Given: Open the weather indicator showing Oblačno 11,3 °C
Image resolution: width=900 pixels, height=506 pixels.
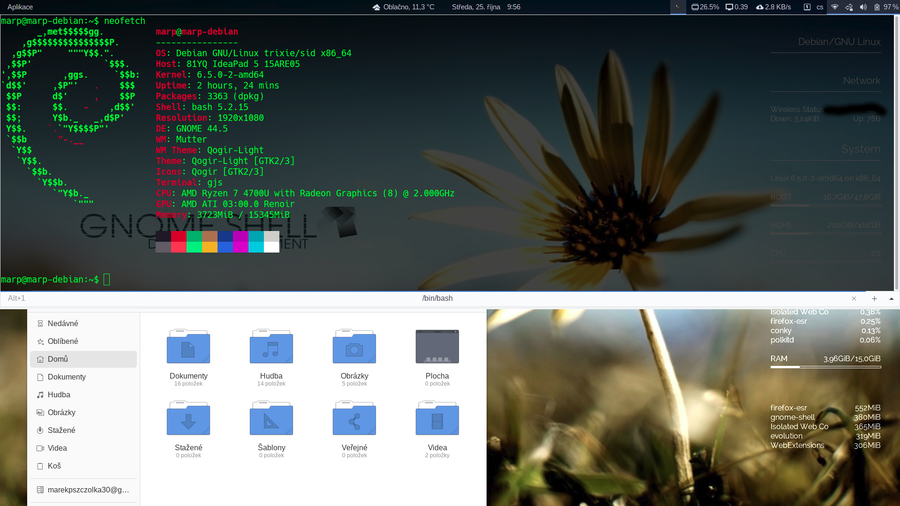Looking at the screenshot, I should click(x=404, y=7).
